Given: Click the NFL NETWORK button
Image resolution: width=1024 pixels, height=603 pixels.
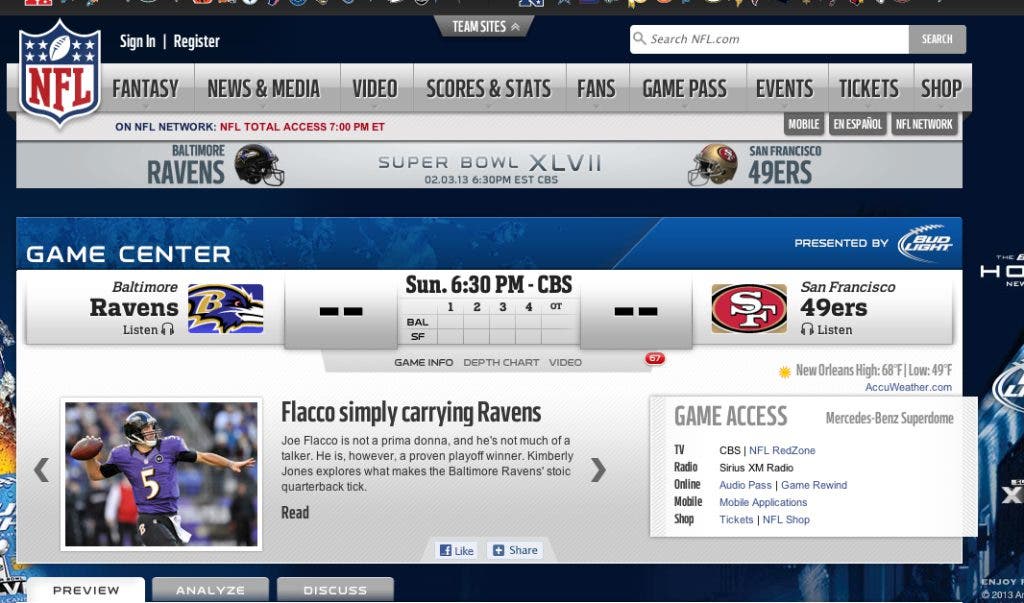Looking at the screenshot, I should 924,124.
